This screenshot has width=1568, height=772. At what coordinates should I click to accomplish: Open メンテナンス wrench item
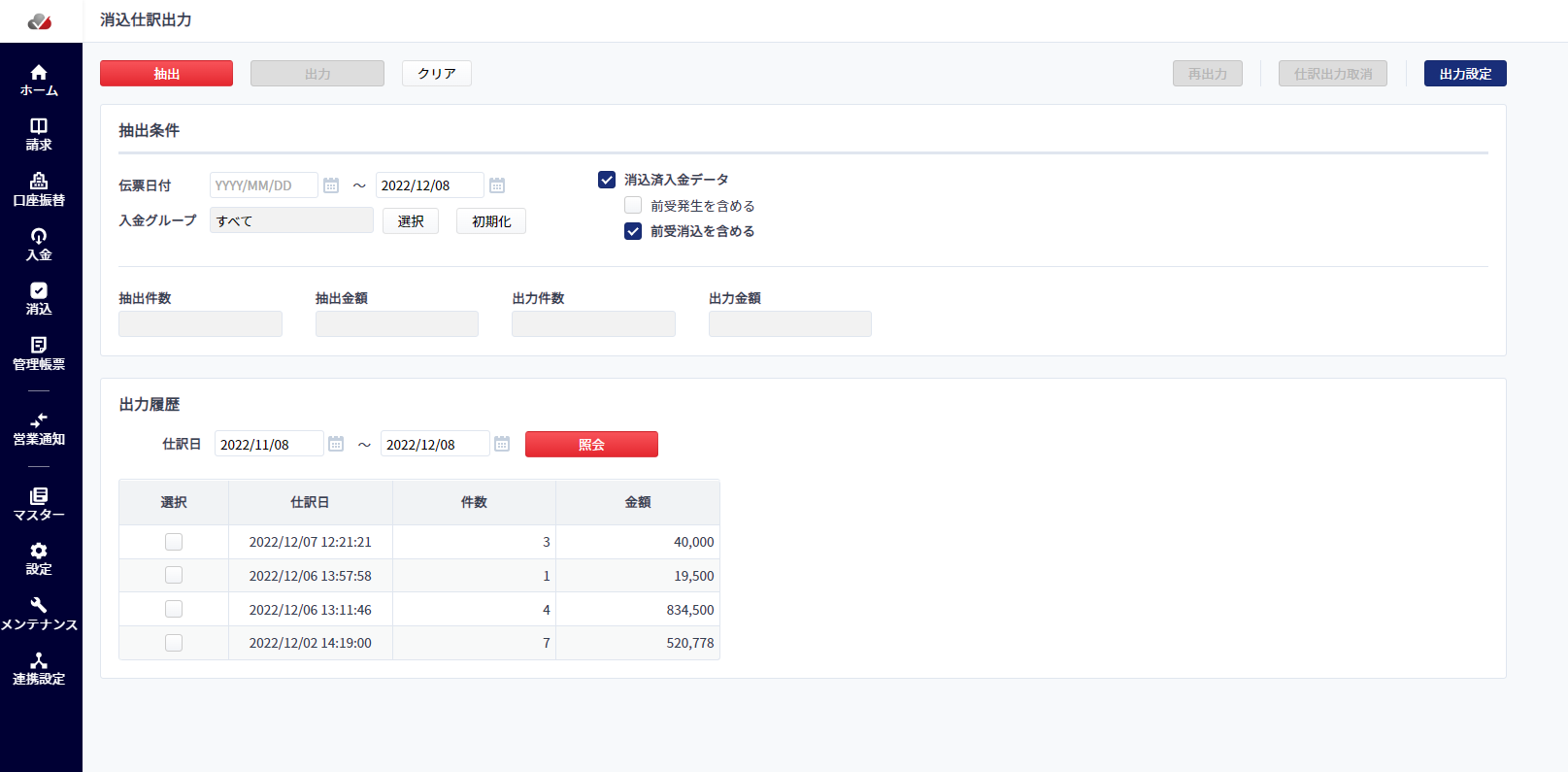coord(39,615)
